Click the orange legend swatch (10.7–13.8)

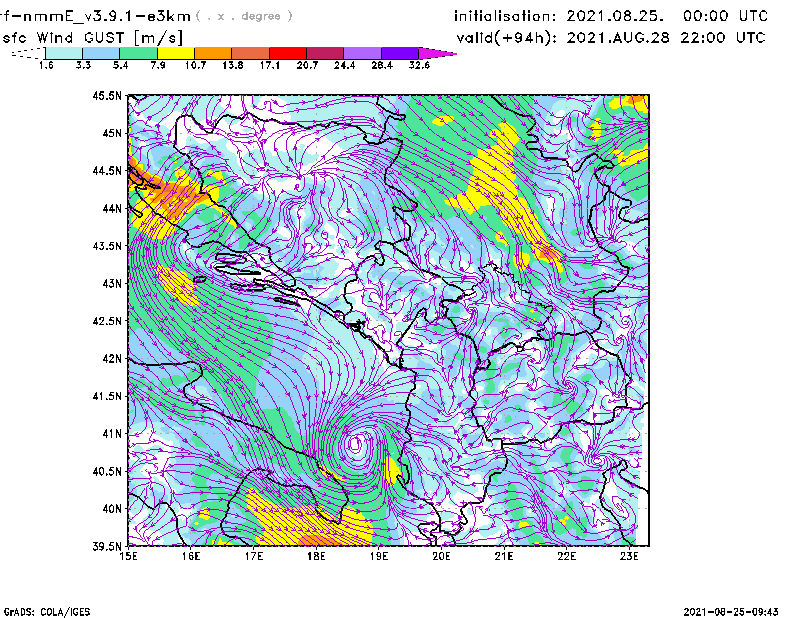[x=213, y=53]
